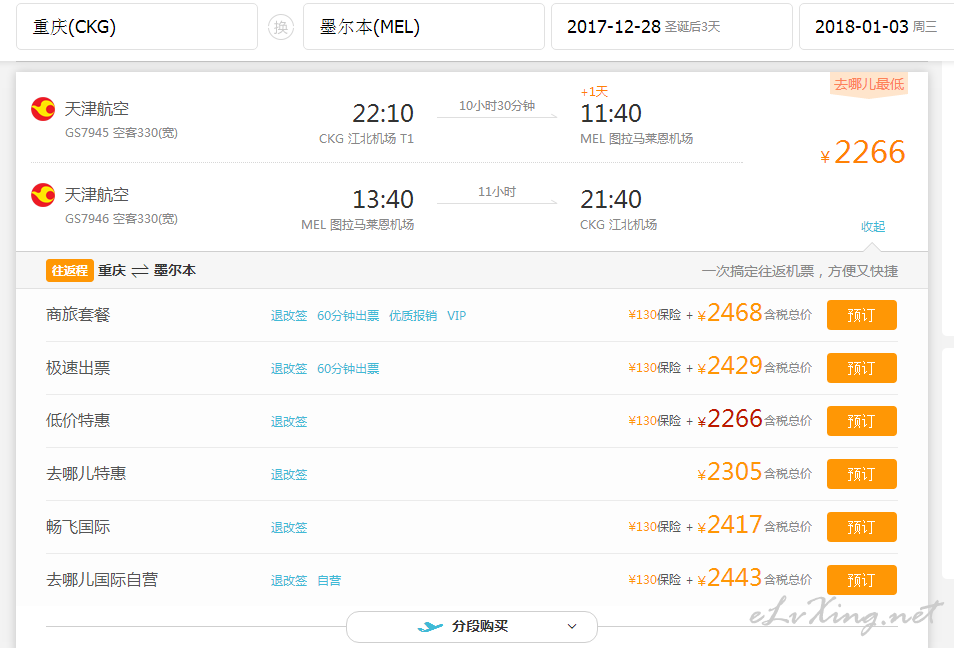954x648 pixels.
Task: Click the 商旅套餐 fare name
Action: [x=78, y=315]
